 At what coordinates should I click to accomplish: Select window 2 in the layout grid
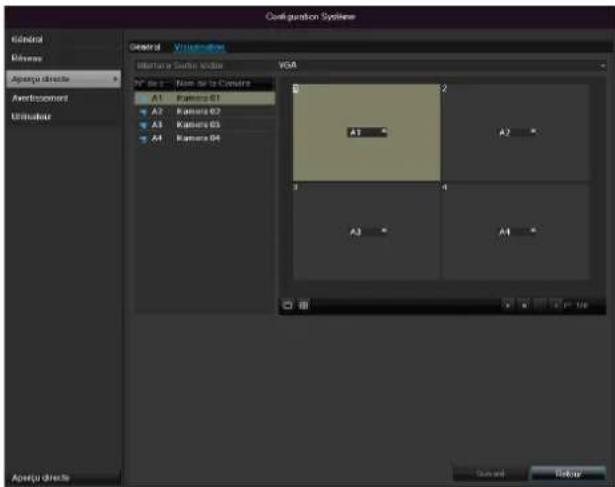pos(516,133)
